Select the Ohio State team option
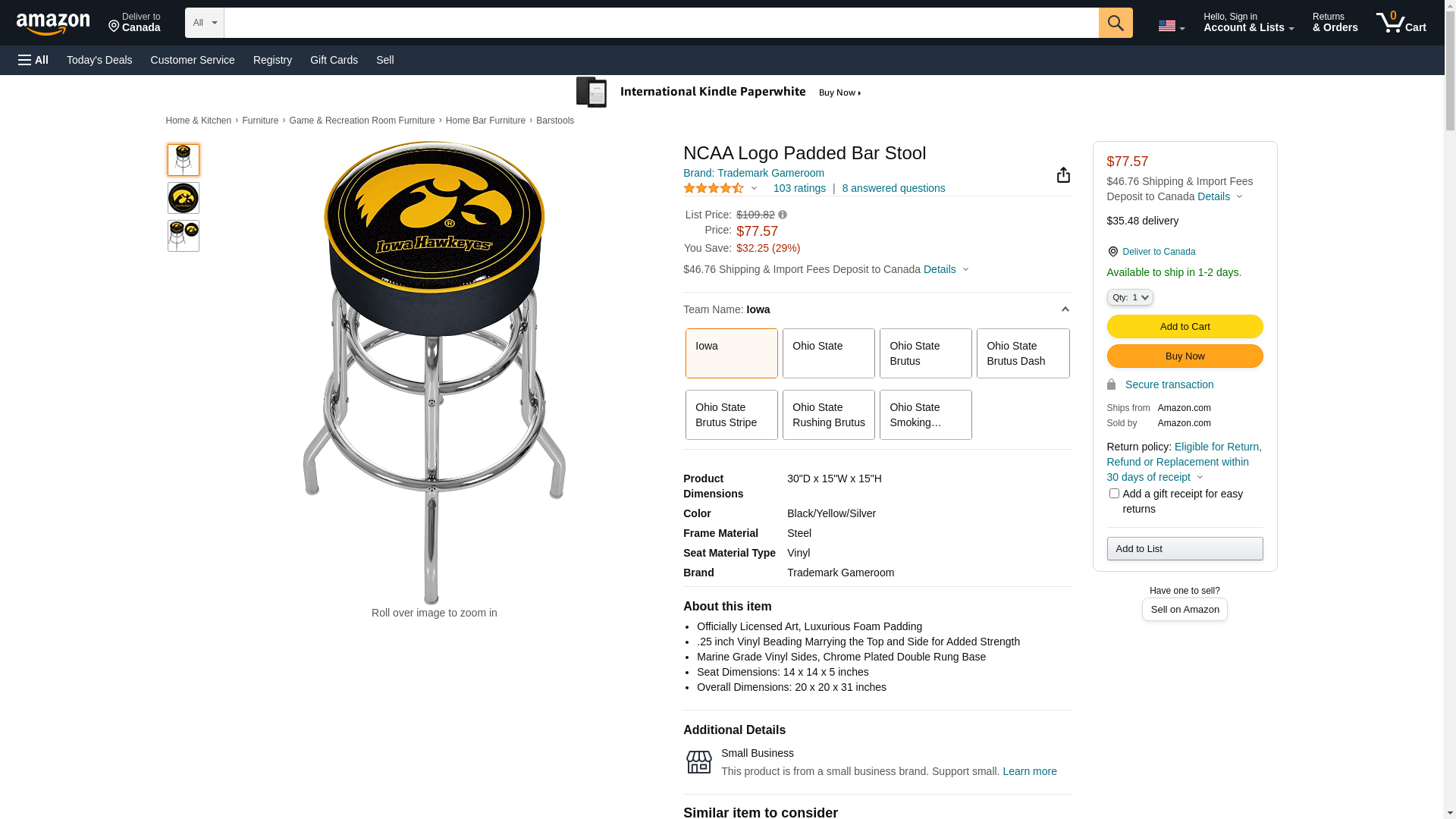Viewport: 1456px width, 819px height. 828,353
